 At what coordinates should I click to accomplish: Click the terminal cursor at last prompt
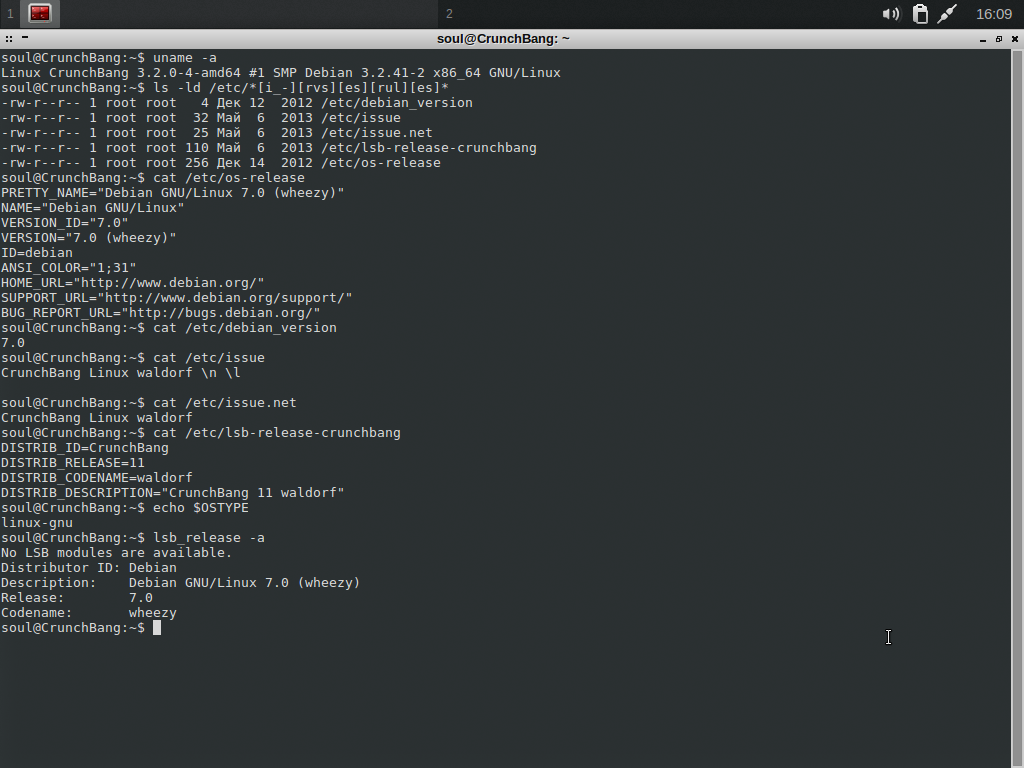(157, 628)
